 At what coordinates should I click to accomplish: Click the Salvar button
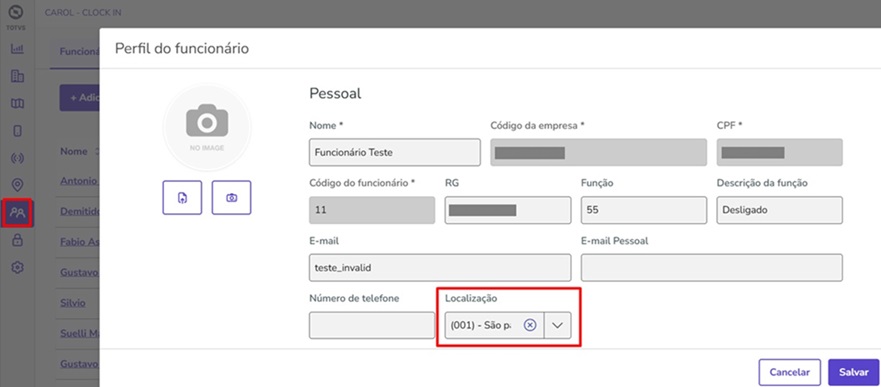click(853, 372)
